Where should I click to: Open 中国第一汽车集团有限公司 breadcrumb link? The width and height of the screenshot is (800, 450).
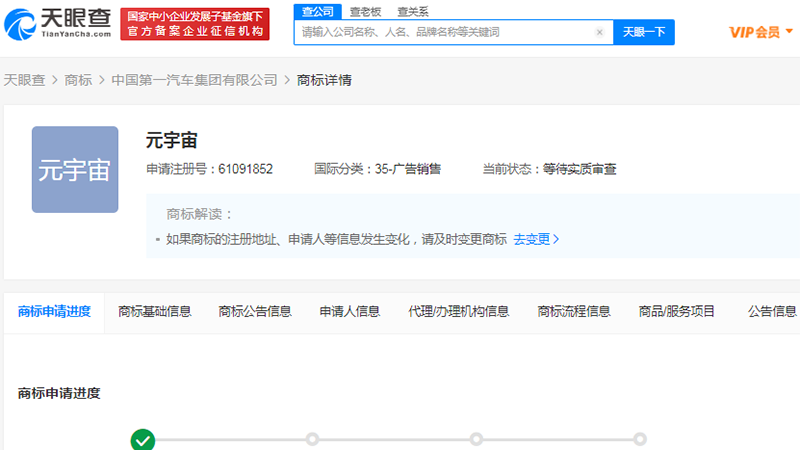194,80
